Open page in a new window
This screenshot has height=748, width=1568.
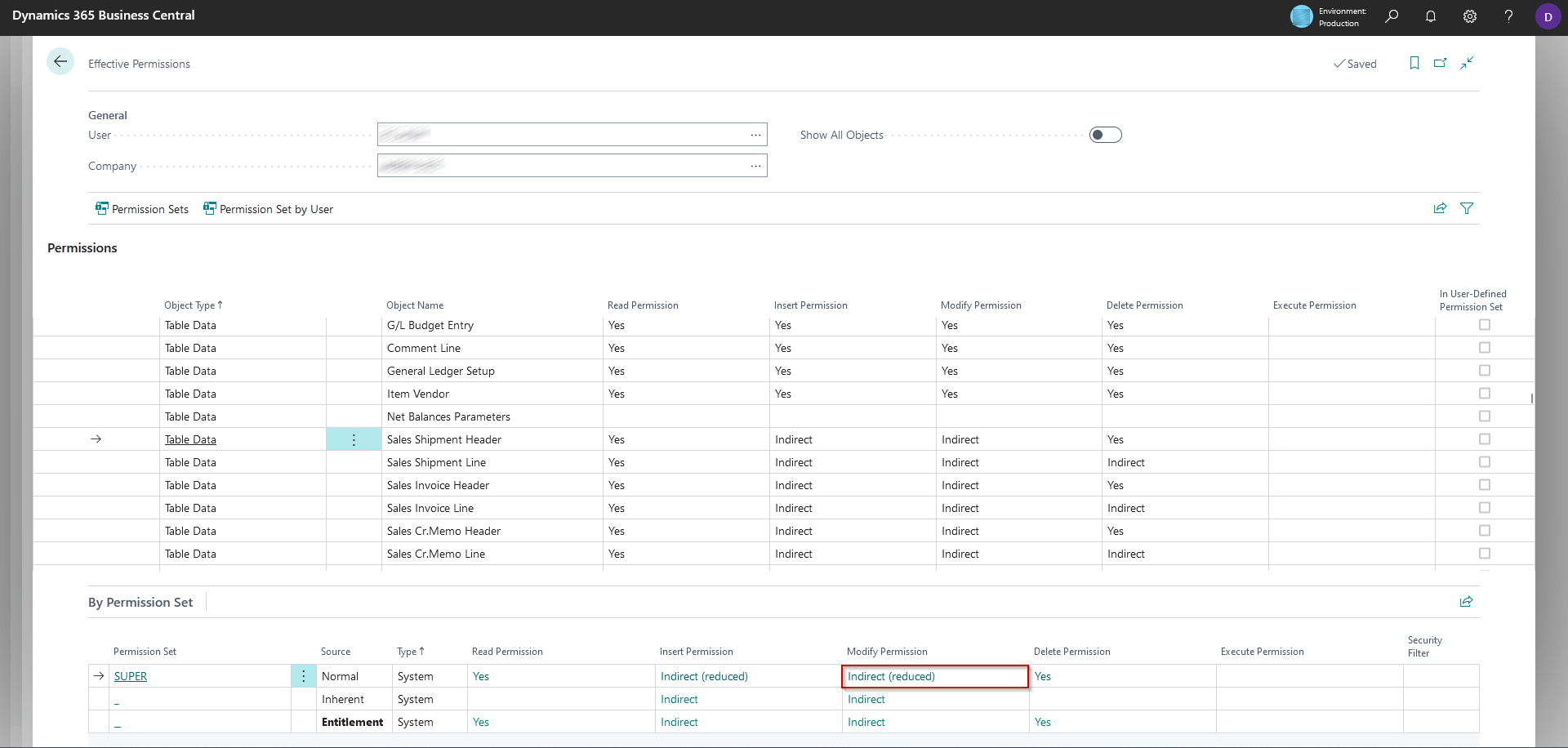1441,63
